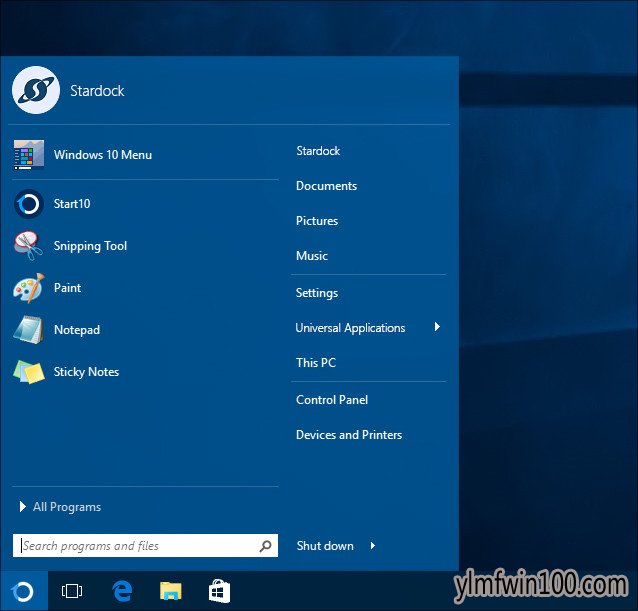Click the Shut down button
638x611 pixels.
(325, 546)
